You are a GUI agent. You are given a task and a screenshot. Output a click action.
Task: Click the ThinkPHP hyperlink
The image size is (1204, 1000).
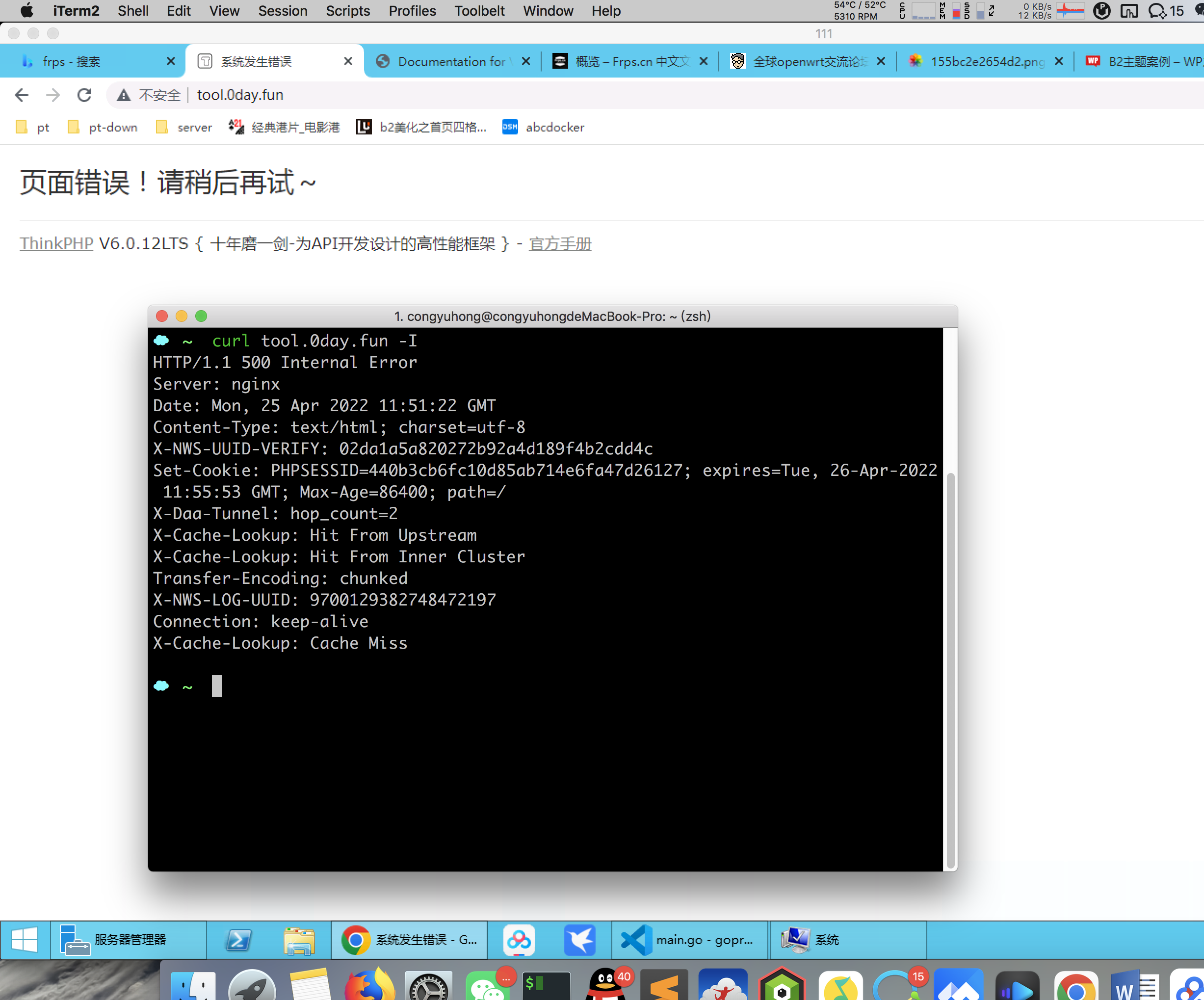[x=56, y=244]
